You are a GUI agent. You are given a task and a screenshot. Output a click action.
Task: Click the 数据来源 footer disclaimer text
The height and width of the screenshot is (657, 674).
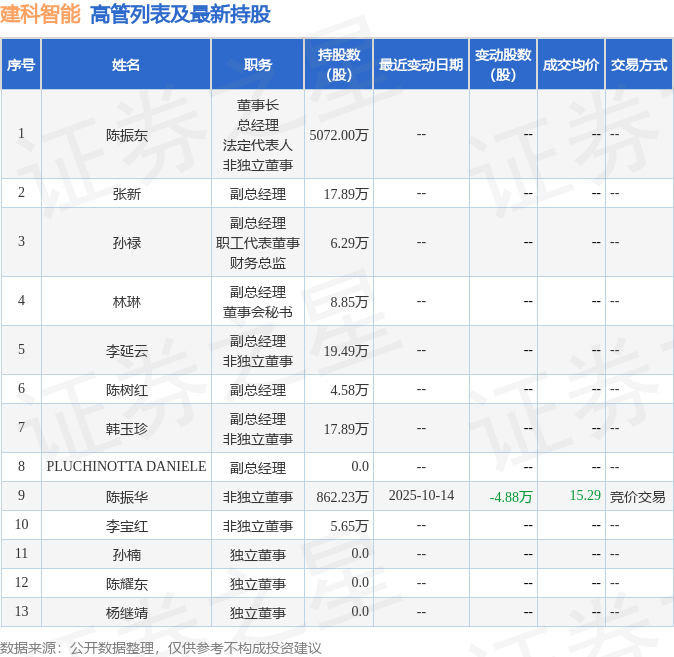(x=160, y=648)
